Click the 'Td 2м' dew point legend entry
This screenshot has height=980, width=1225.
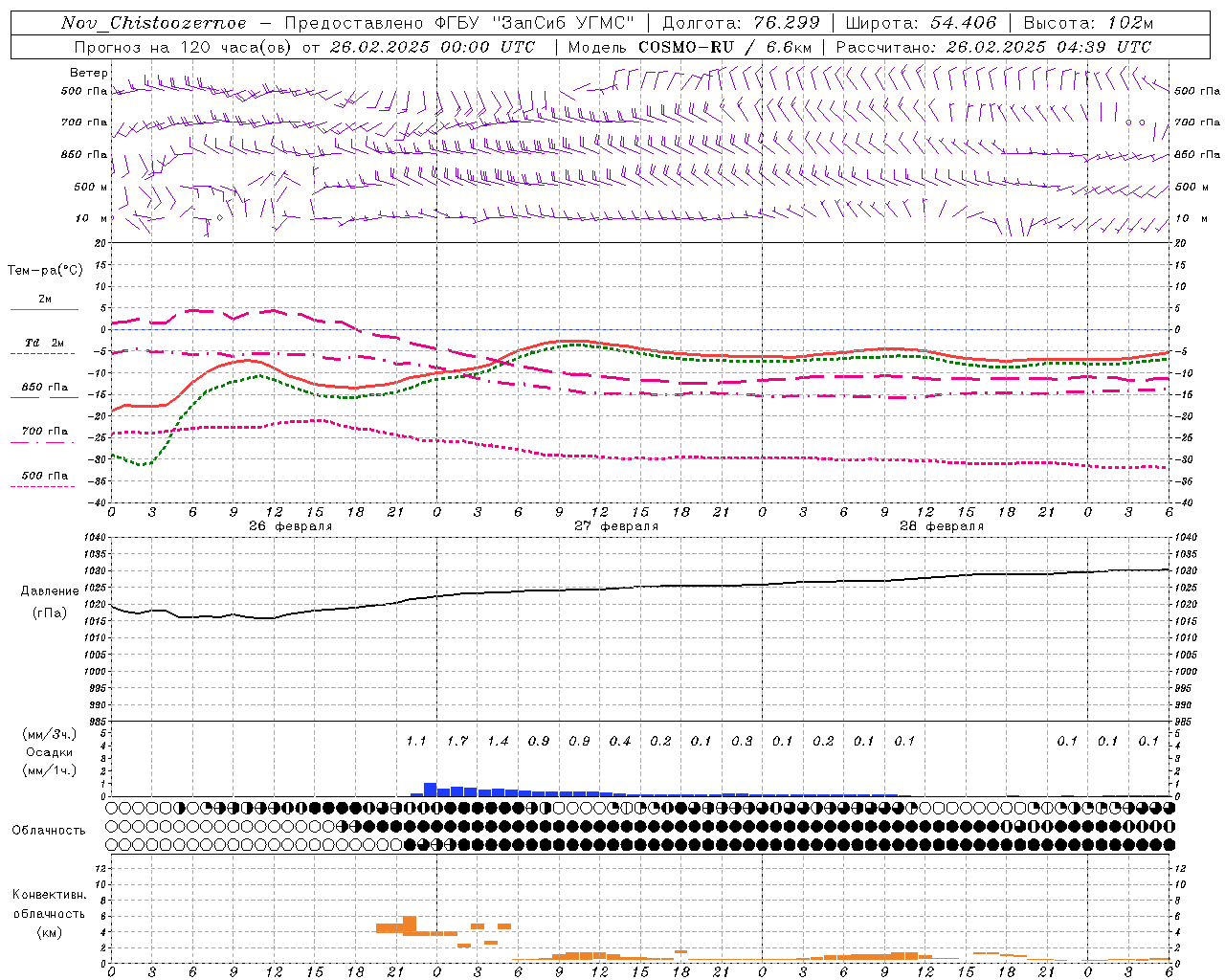(44, 343)
